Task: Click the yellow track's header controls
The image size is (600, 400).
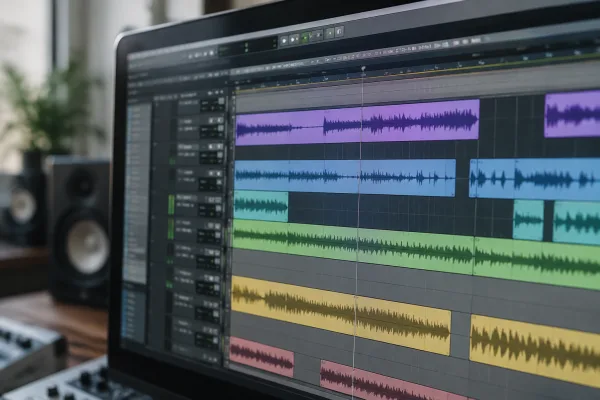Action: pos(196,282)
